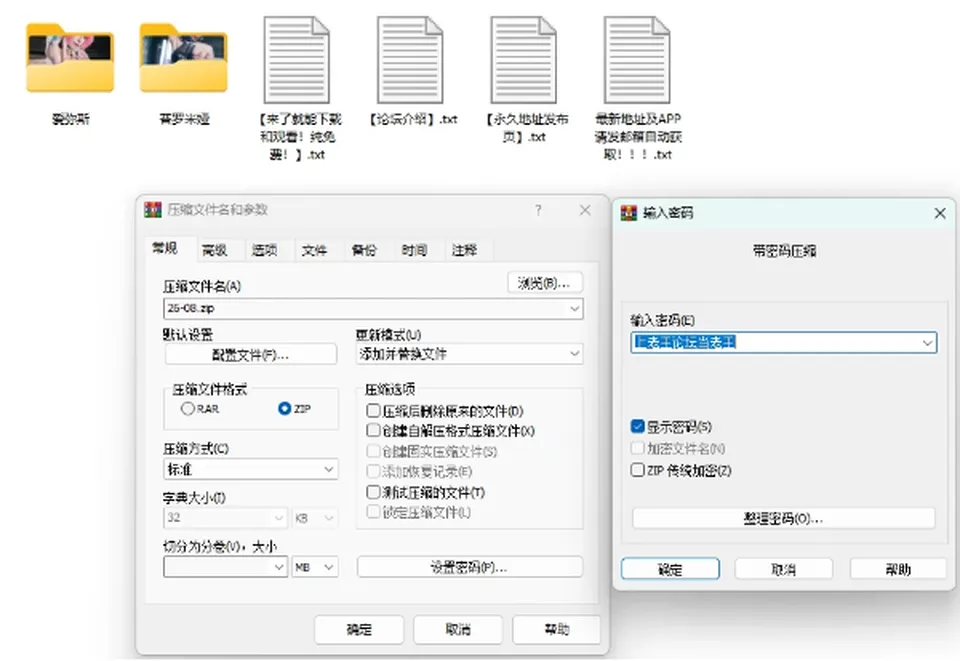Image resolution: width=960 pixels, height=661 pixels.
Task: Click the 整理密码(O)... button
Action: pyautogui.click(x=784, y=518)
